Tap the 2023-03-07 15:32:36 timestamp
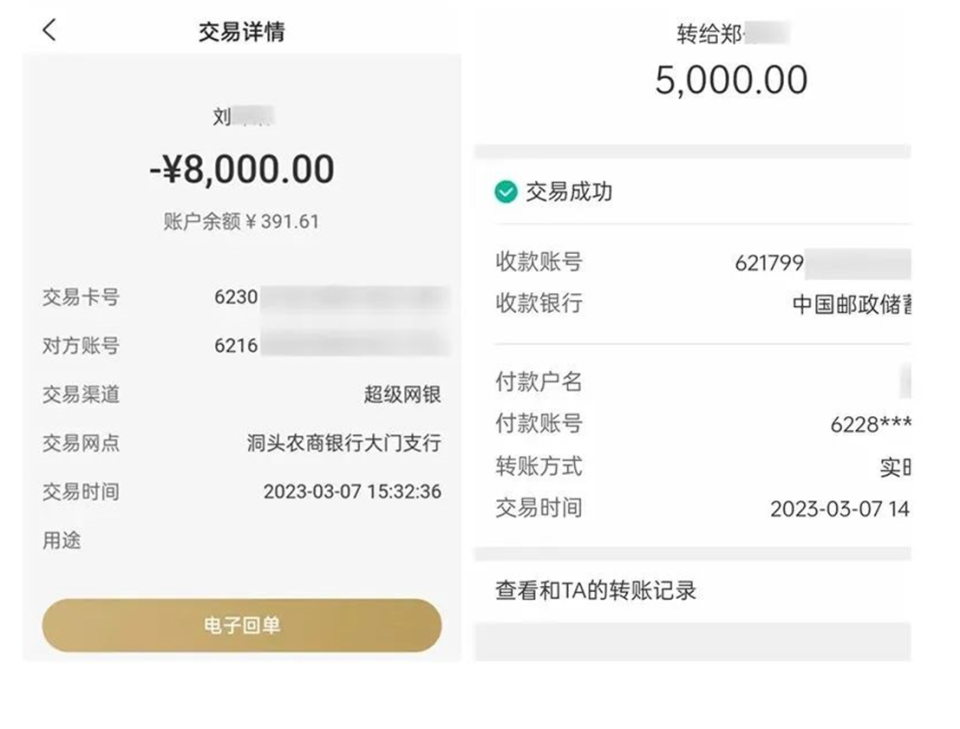The image size is (960, 729). (x=352, y=492)
